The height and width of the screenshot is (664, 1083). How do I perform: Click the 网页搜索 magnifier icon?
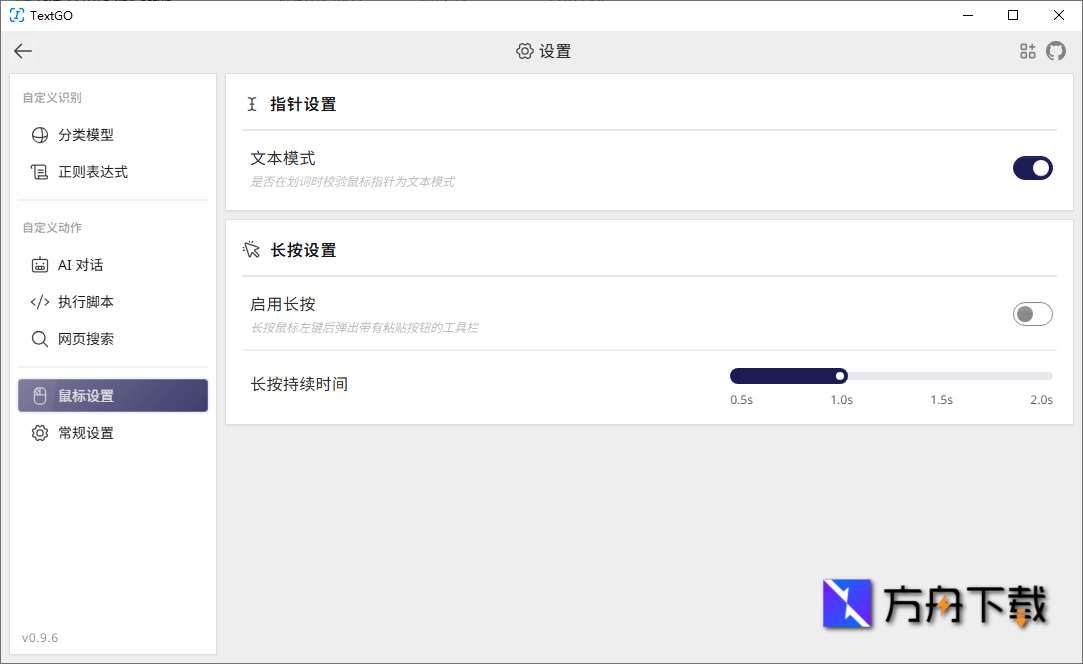coord(38,339)
